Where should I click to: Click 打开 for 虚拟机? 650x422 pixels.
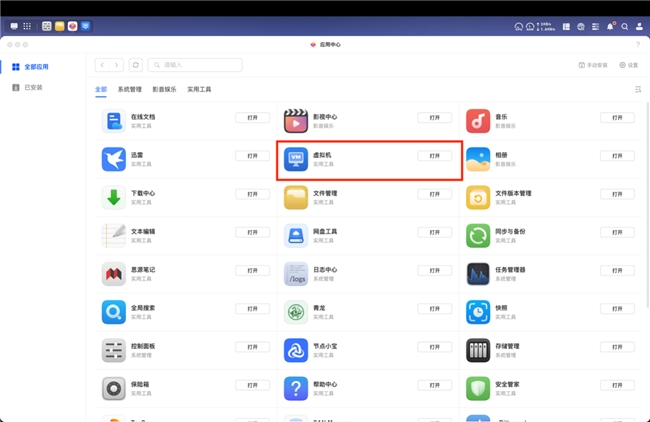434,156
